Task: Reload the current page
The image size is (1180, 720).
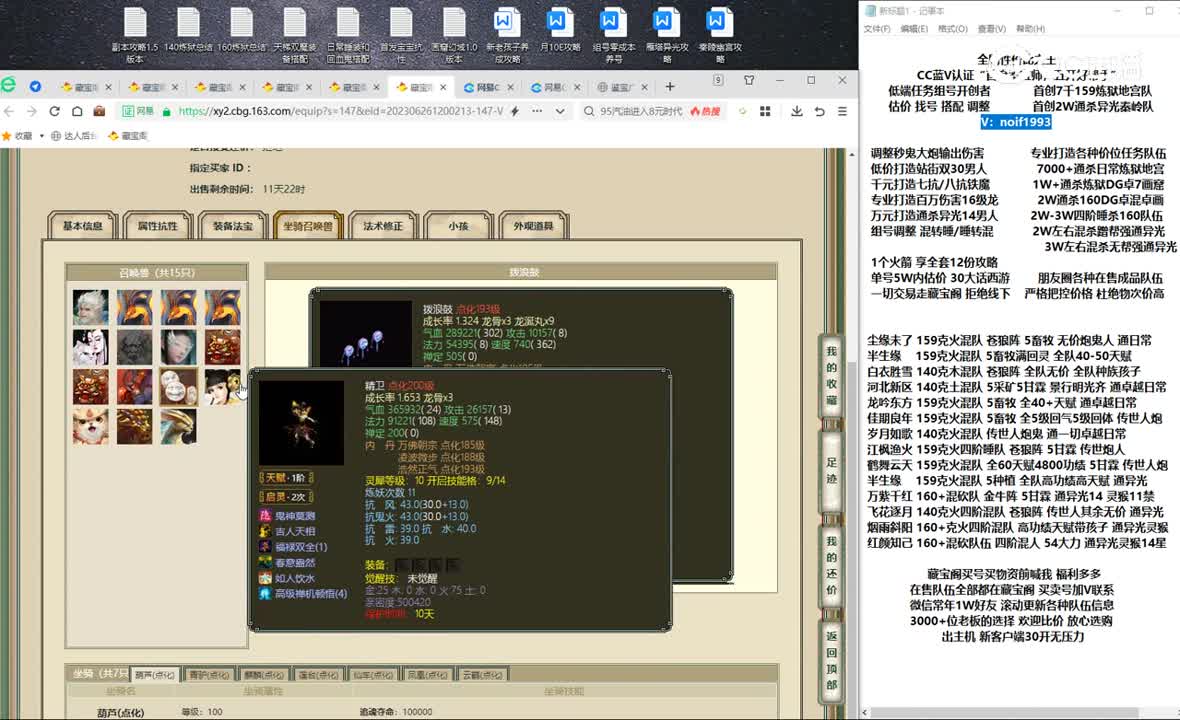Action: pos(54,111)
